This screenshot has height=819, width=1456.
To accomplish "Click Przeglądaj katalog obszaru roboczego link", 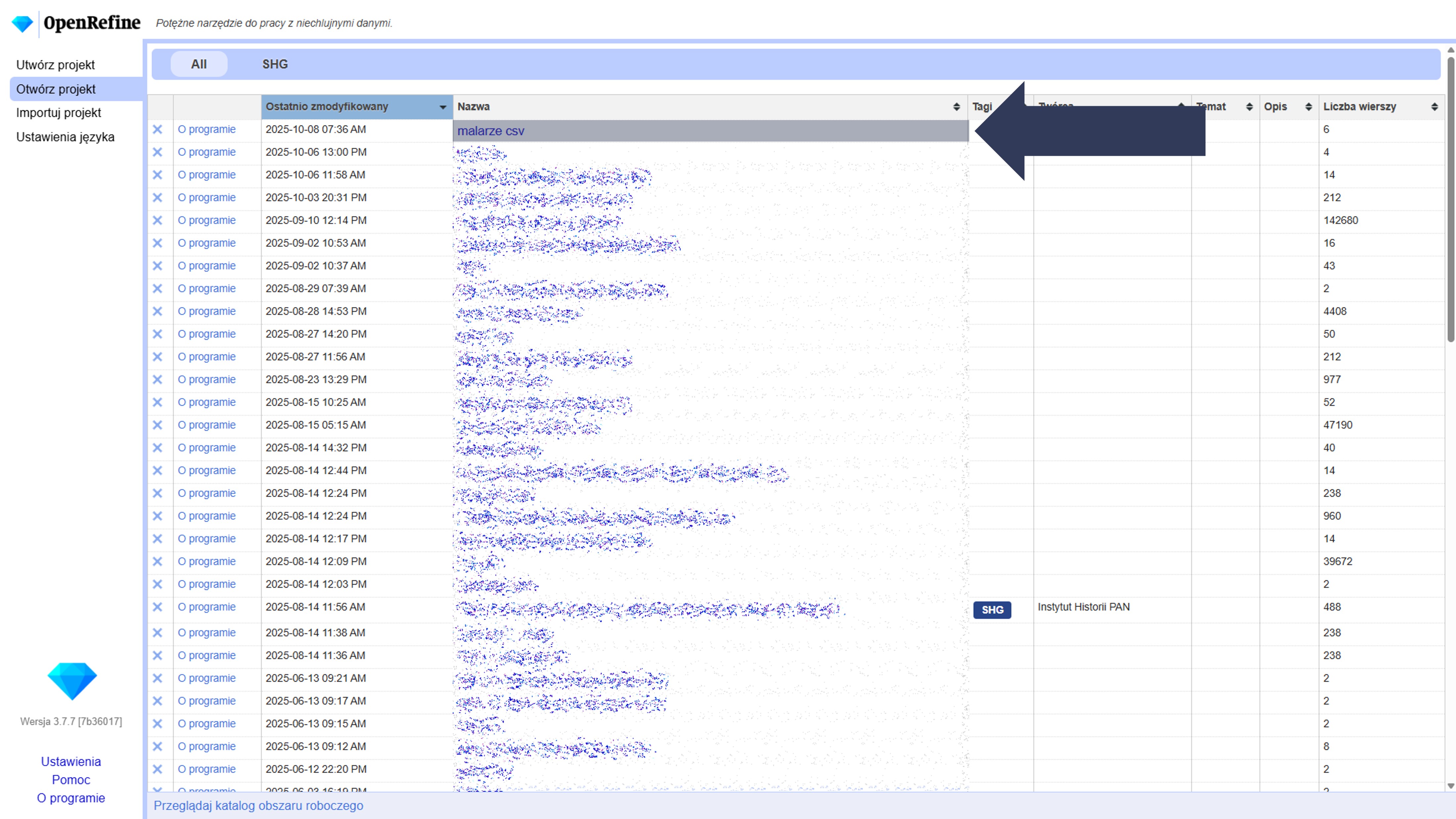I will coord(258,805).
